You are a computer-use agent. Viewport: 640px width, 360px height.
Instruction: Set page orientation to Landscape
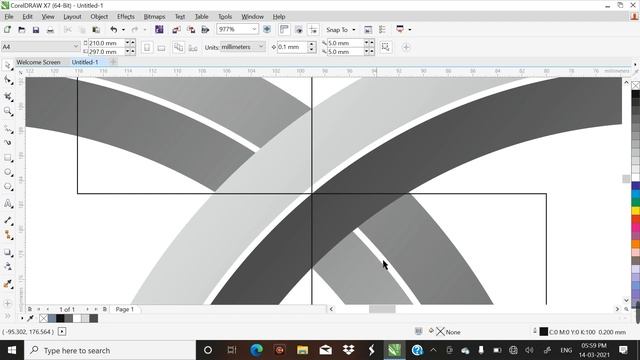click(x=162, y=47)
